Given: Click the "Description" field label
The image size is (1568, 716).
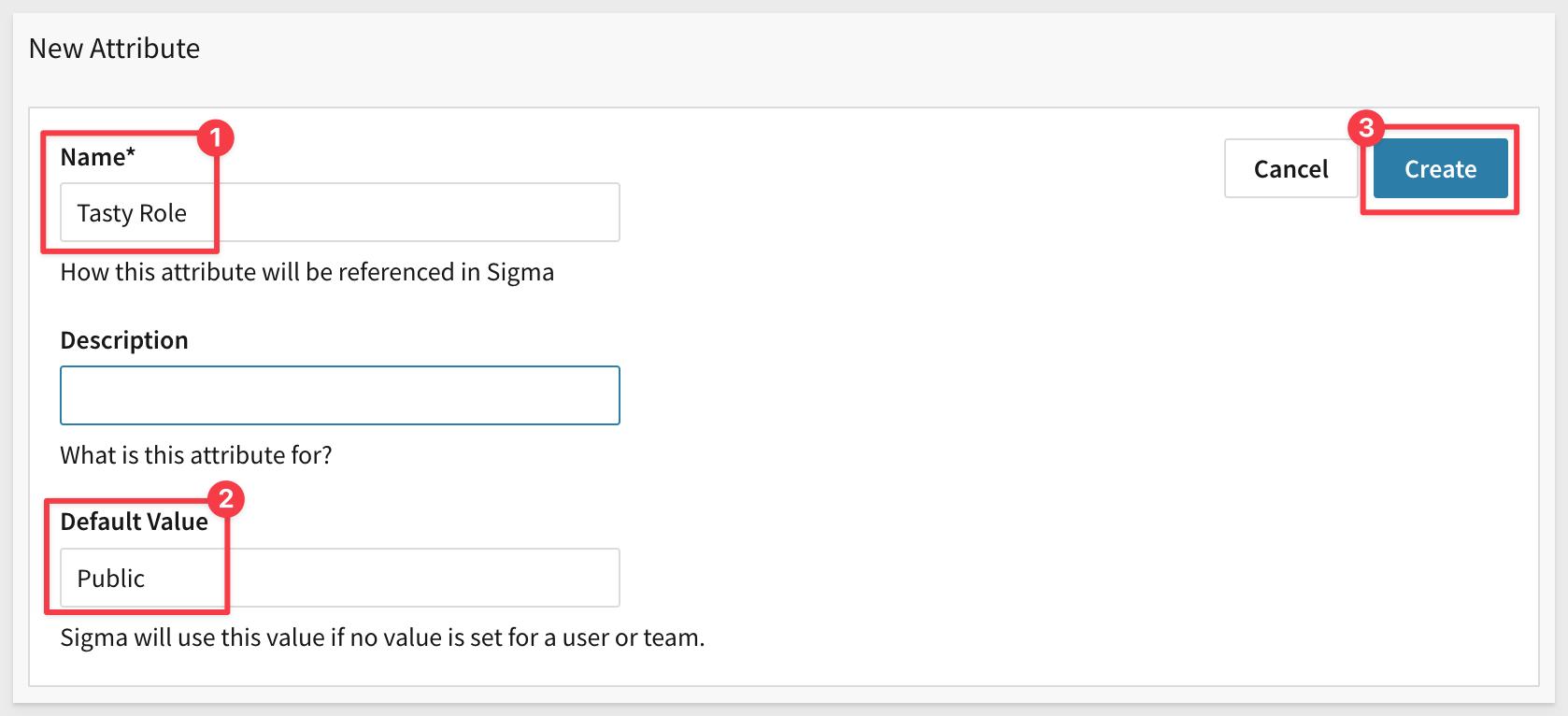Looking at the screenshot, I should tap(124, 340).
